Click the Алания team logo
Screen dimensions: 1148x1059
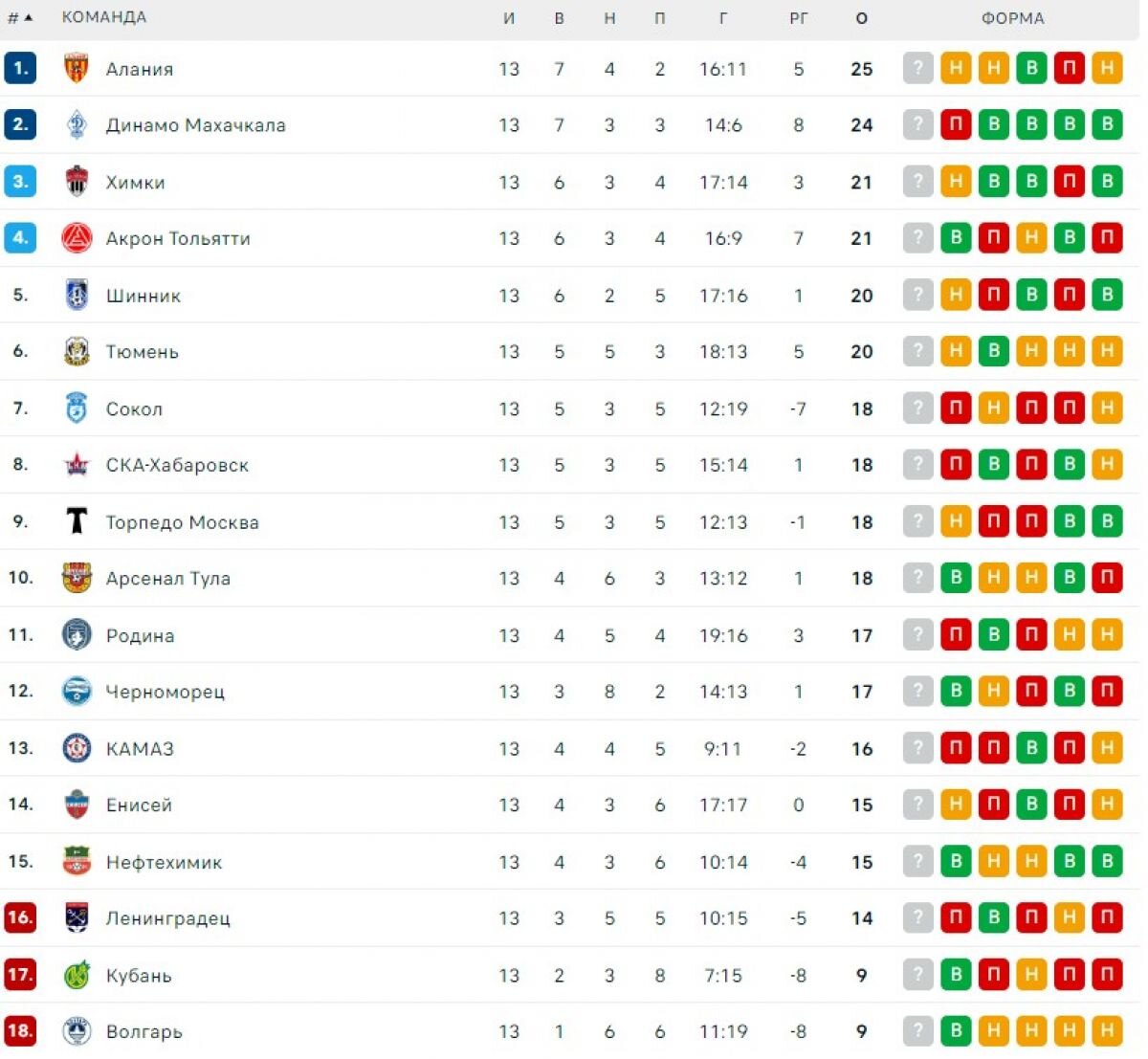coord(77,68)
